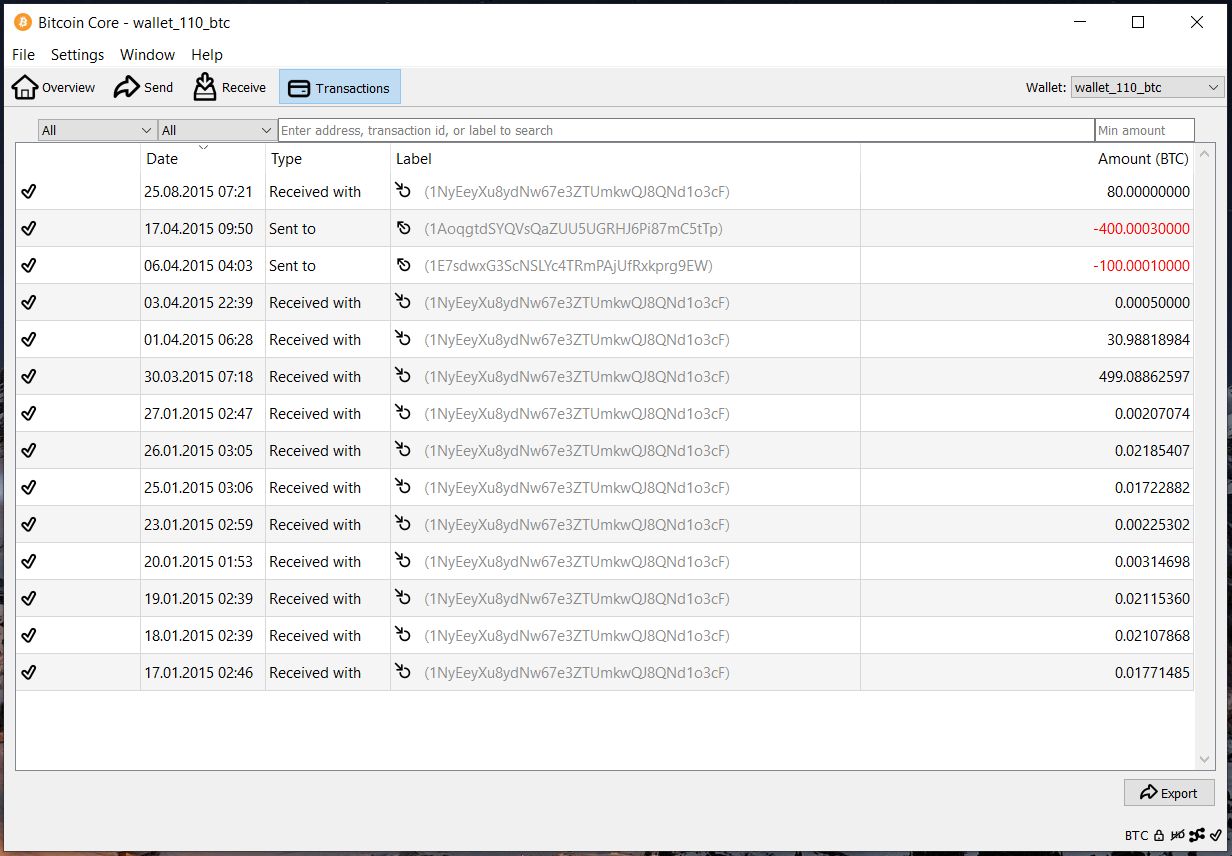1232x856 pixels.
Task: Select the 0.01771485 amount cell
Action: tap(1027, 672)
